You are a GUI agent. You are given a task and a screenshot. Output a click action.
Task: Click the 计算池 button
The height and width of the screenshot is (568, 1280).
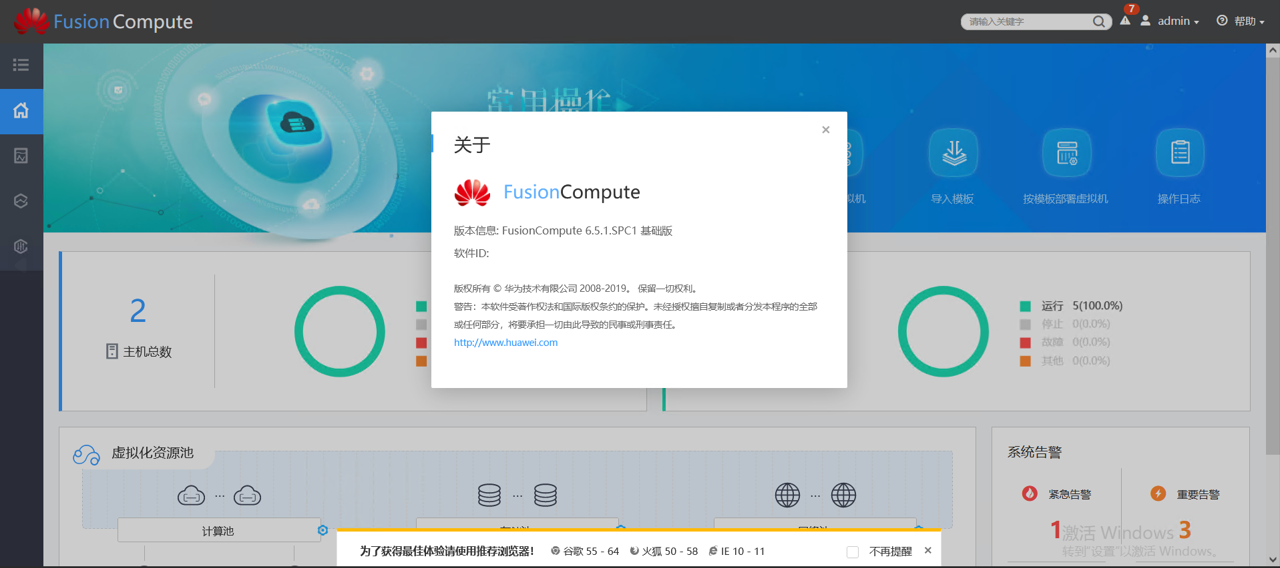pyautogui.click(x=218, y=531)
